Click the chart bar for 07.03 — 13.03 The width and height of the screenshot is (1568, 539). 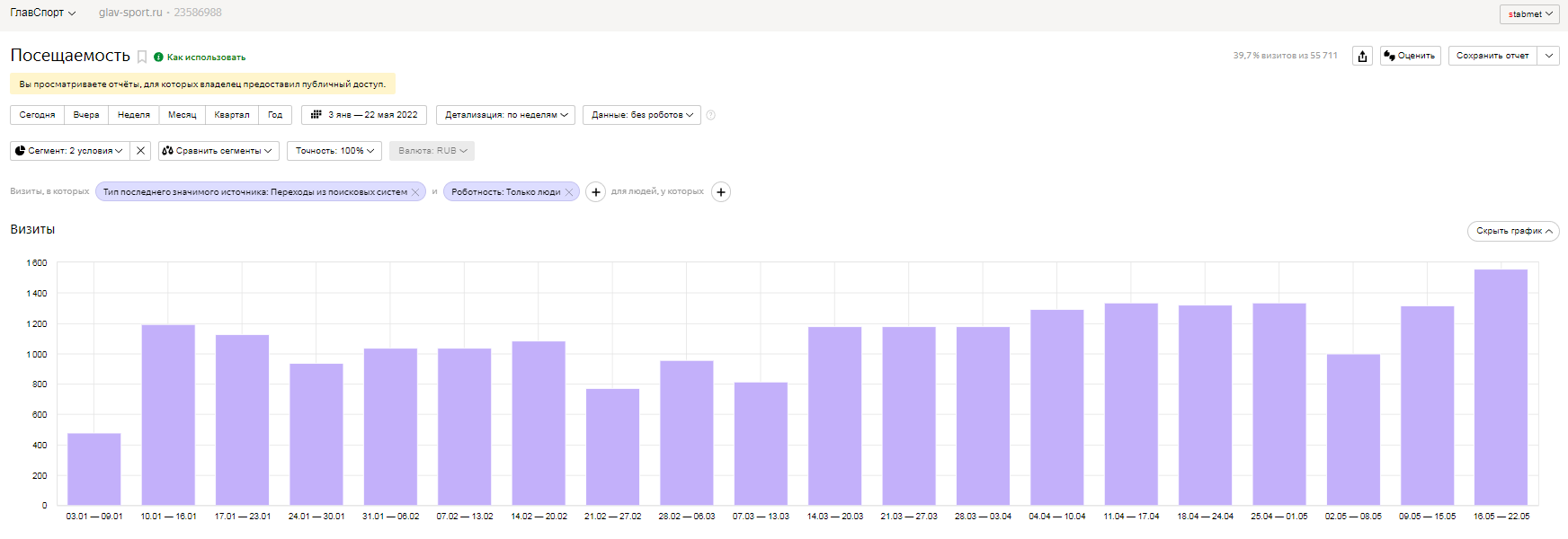761,444
